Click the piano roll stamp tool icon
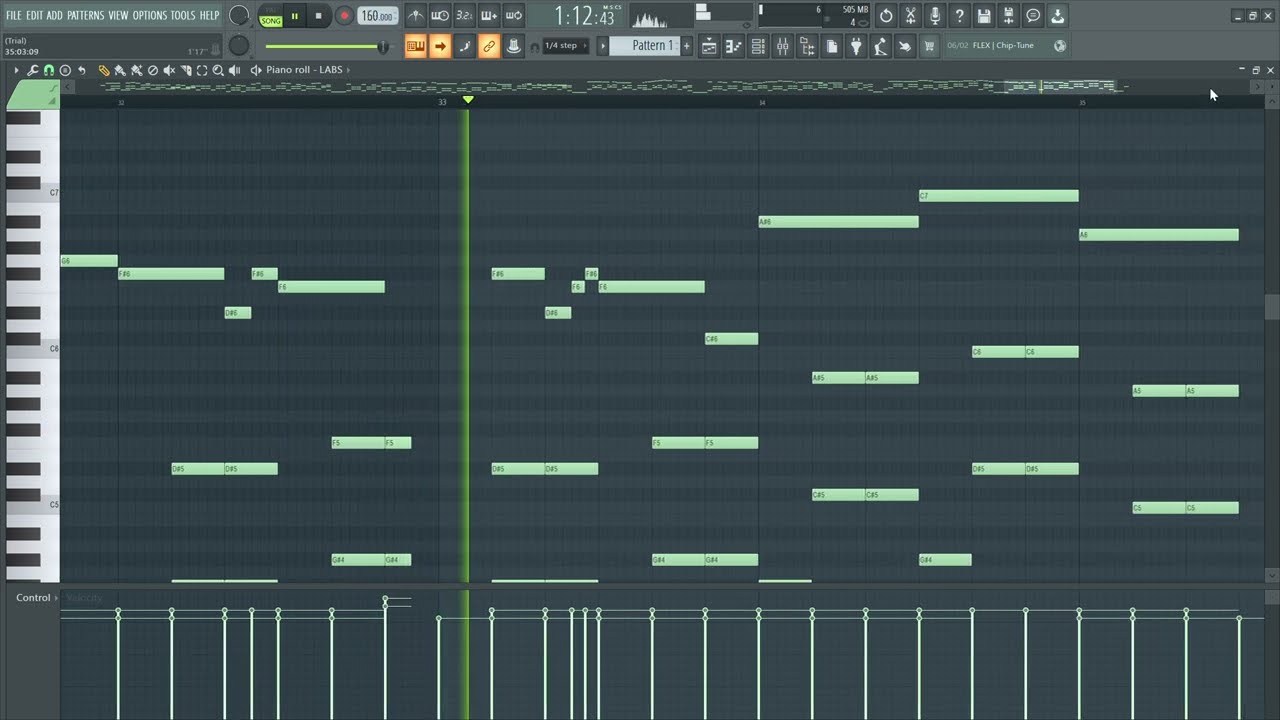The height and width of the screenshot is (720, 1280). point(65,70)
